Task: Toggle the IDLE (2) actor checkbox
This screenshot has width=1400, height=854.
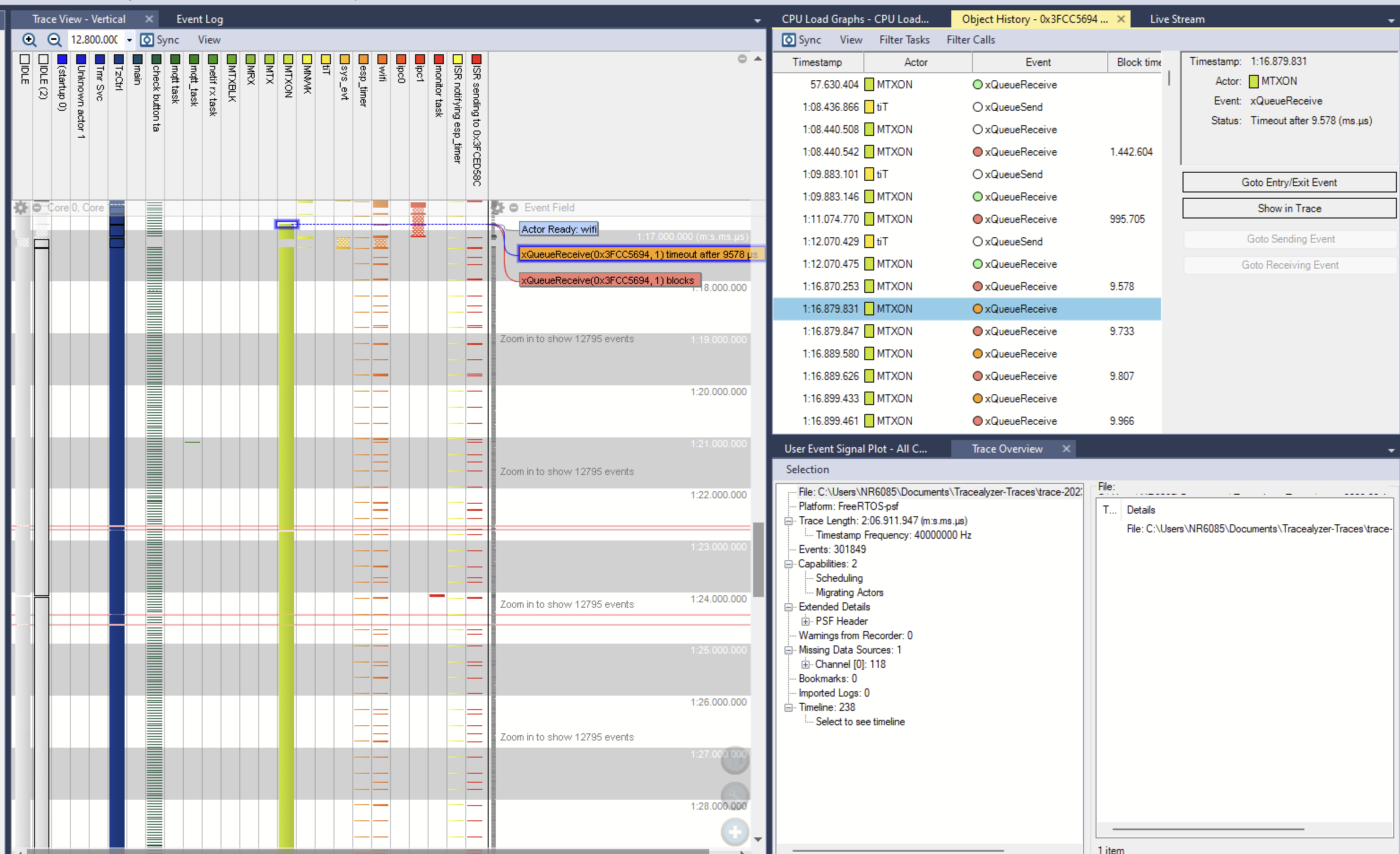Action: (43, 59)
